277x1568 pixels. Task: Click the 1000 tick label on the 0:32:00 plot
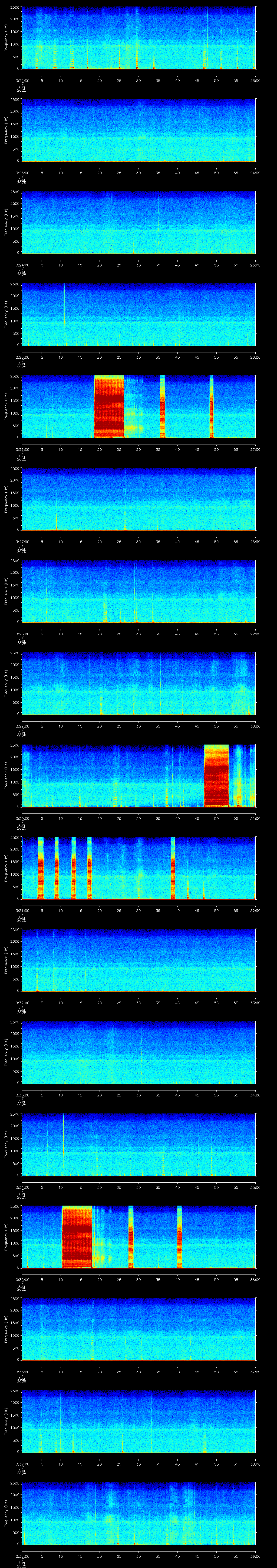15,967
